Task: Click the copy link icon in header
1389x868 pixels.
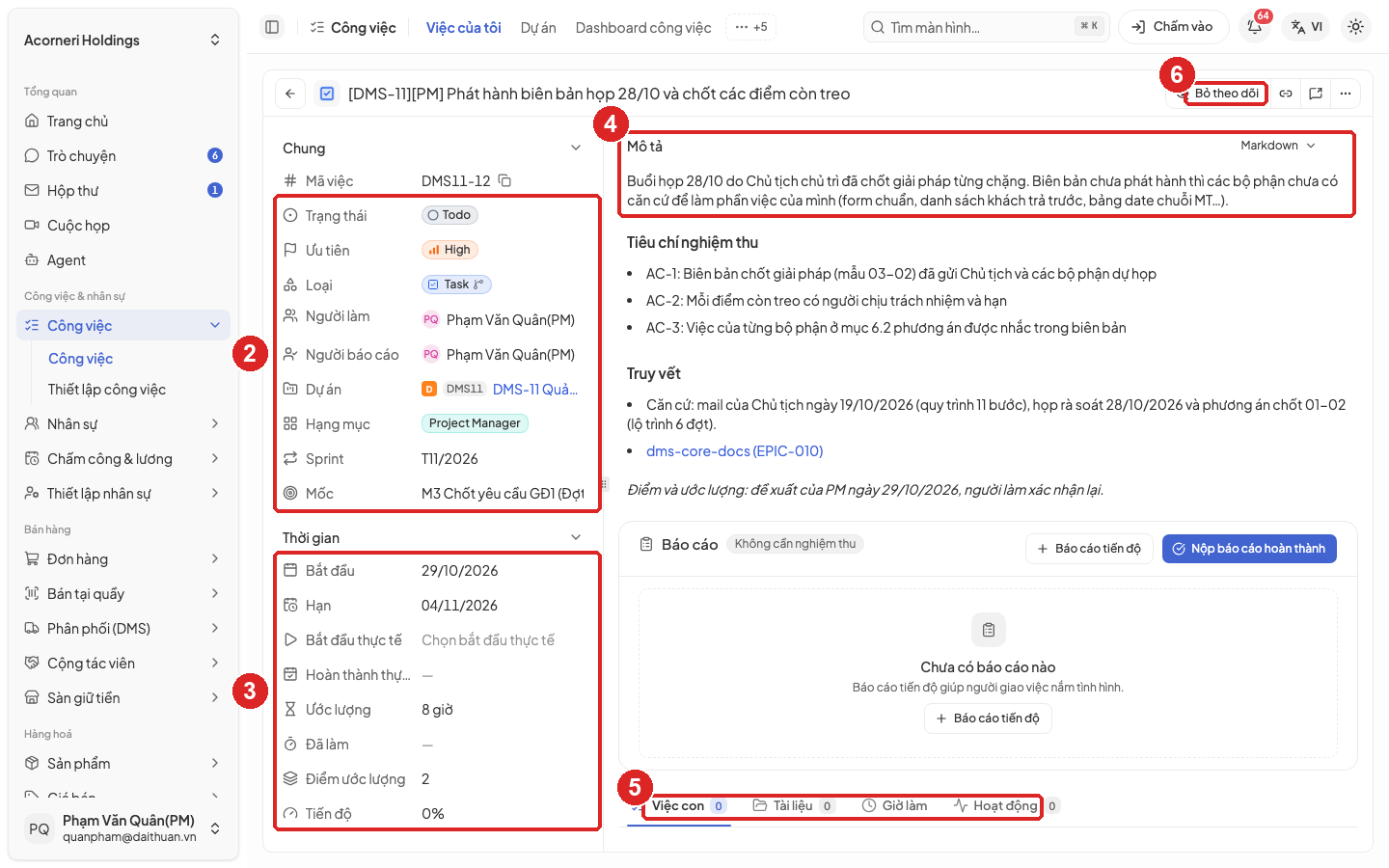Action: click(1286, 94)
